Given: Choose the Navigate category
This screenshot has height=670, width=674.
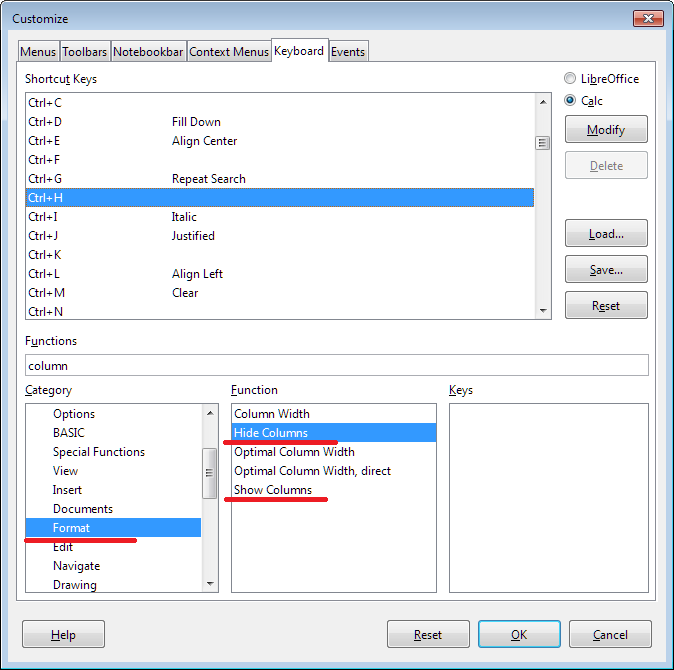Looking at the screenshot, I should click(x=77, y=566).
